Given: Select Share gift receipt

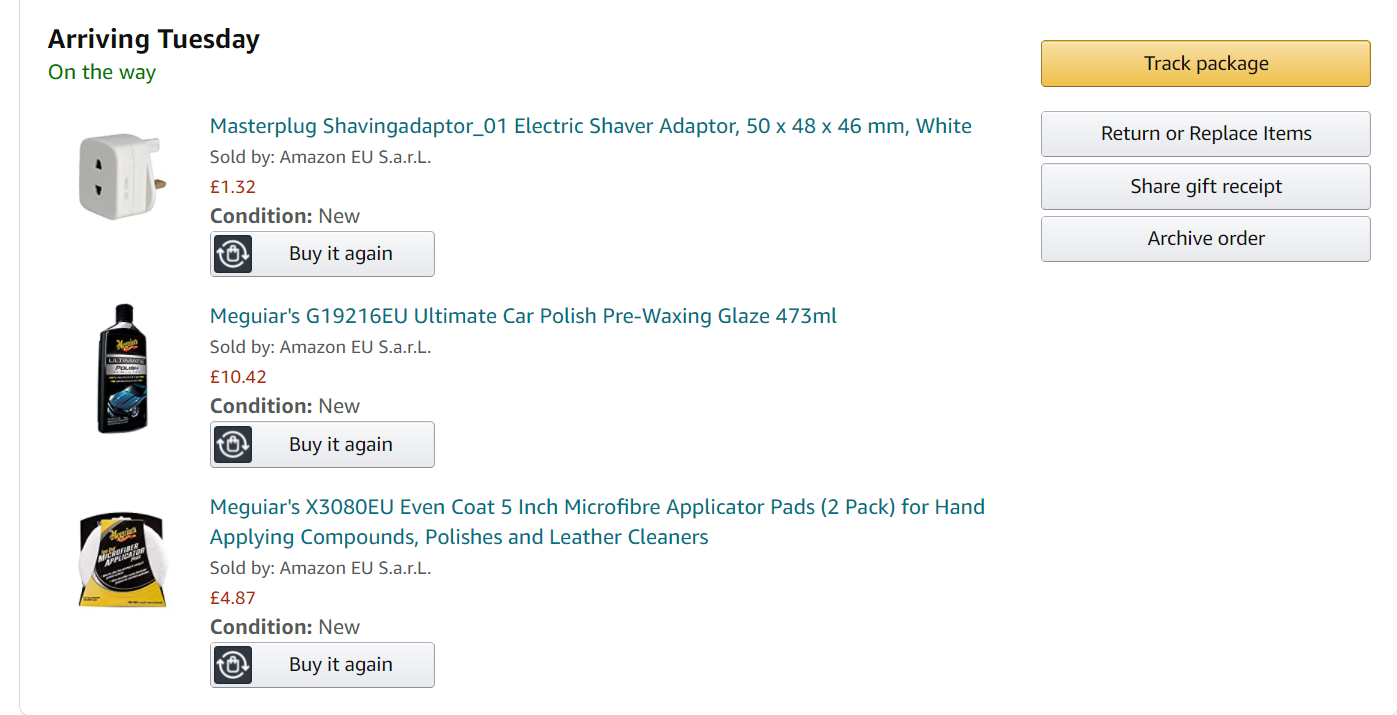Looking at the screenshot, I should (1205, 187).
